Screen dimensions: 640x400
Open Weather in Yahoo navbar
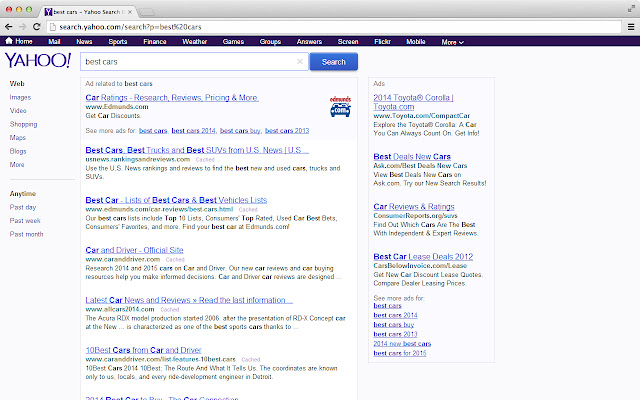(194, 42)
